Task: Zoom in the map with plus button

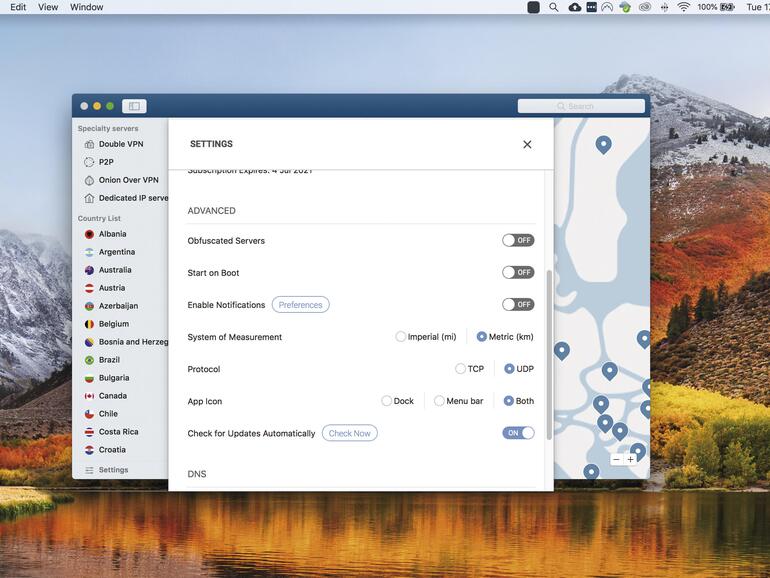Action: tap(631, 460)
